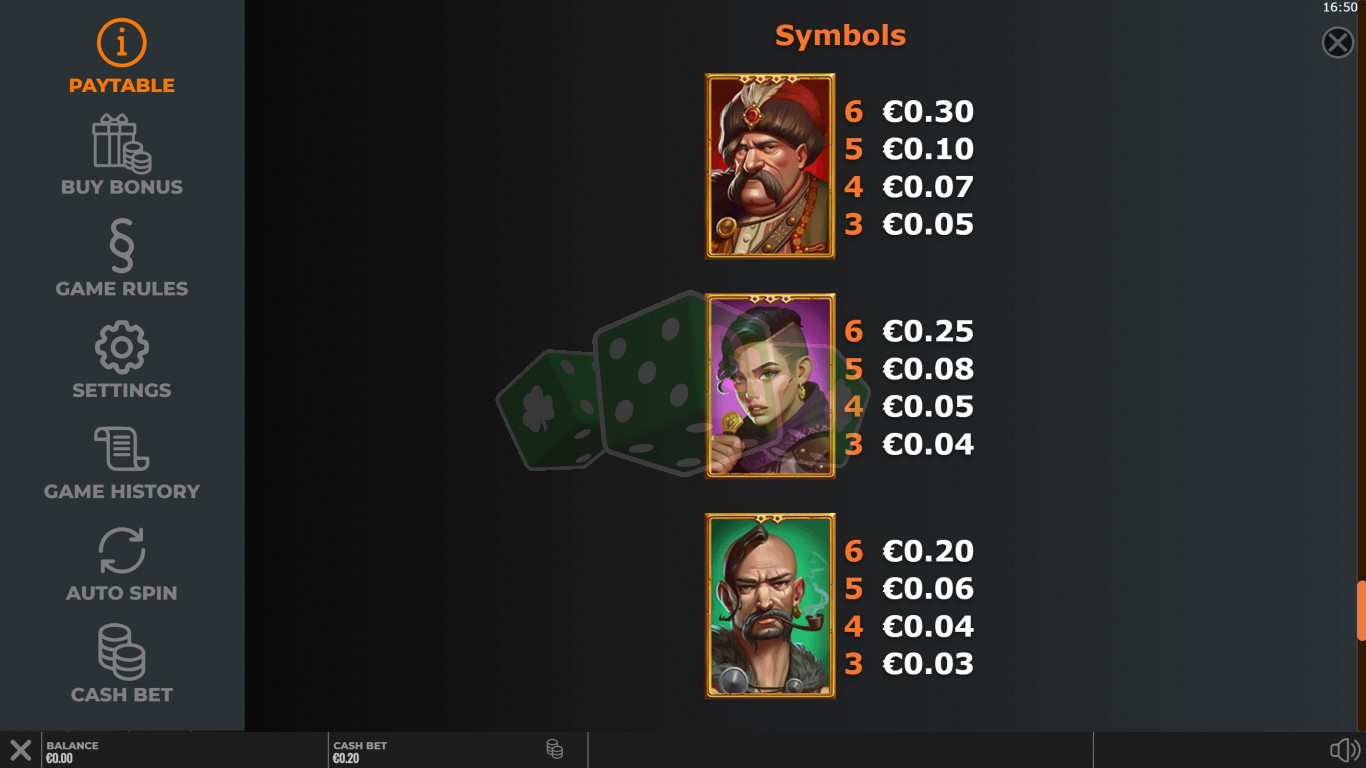This screenshot has height=768, width=1366.
Task: Toggle sound with the speaker icon
Action: (x=1345, y=750)
